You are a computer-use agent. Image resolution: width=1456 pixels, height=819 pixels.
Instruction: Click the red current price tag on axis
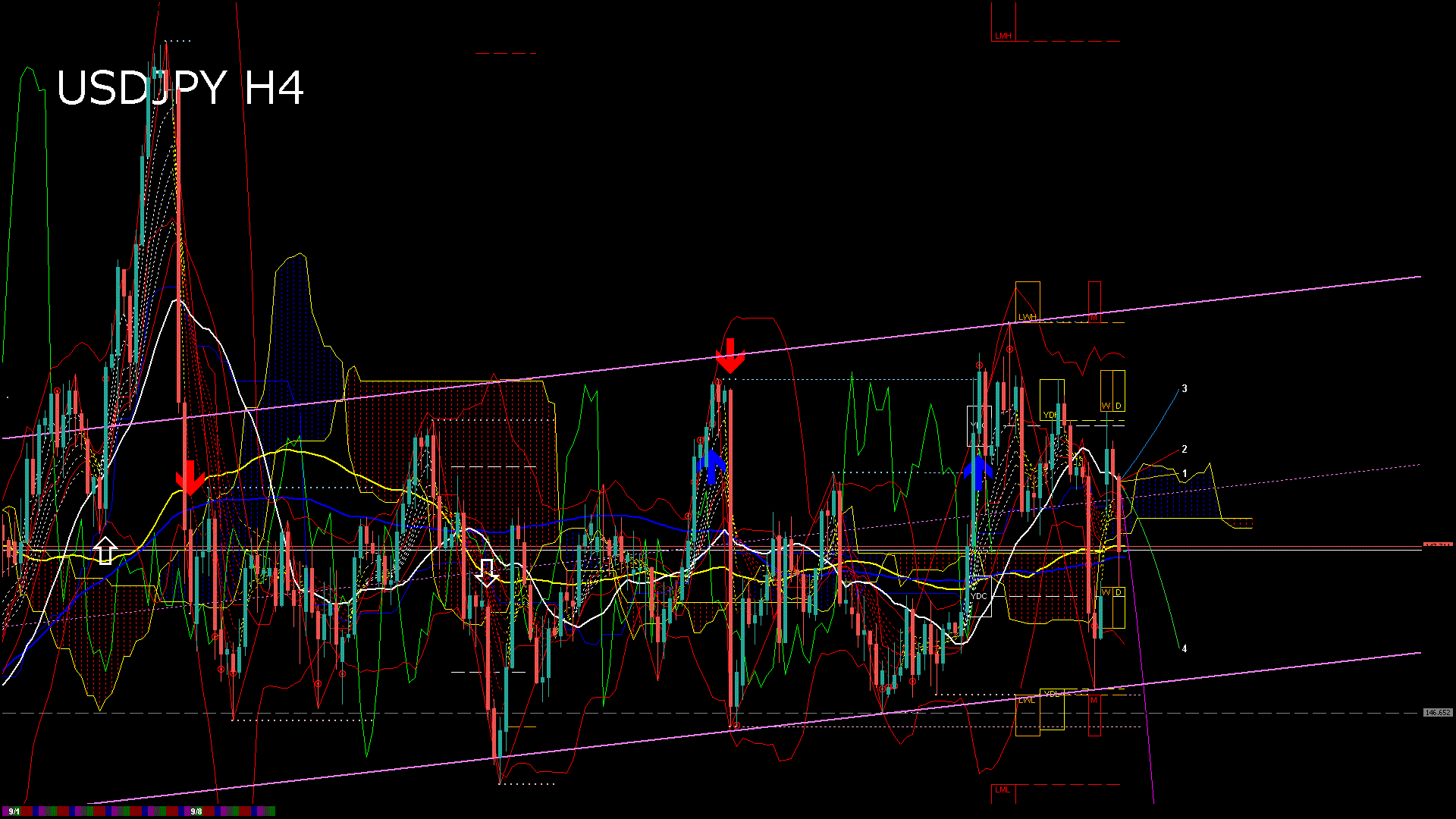point(1438,544)
